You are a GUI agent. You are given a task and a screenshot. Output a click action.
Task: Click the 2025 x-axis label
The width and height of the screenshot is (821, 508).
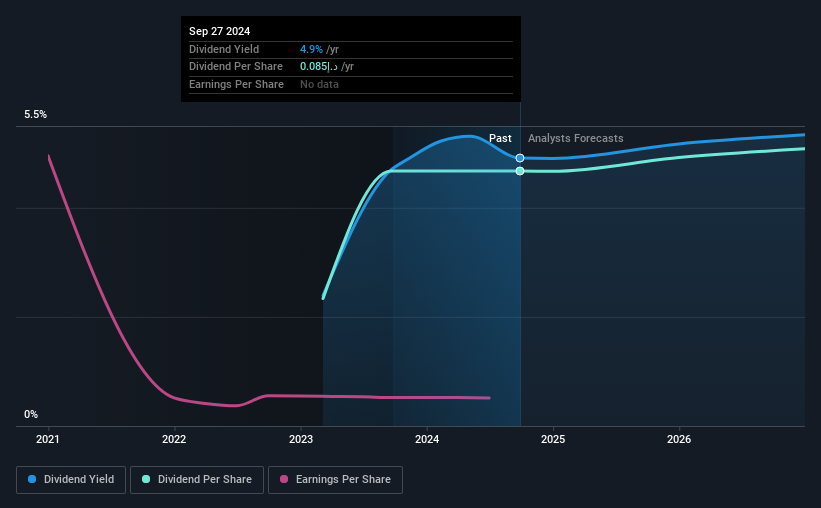(x=553, y=439)
